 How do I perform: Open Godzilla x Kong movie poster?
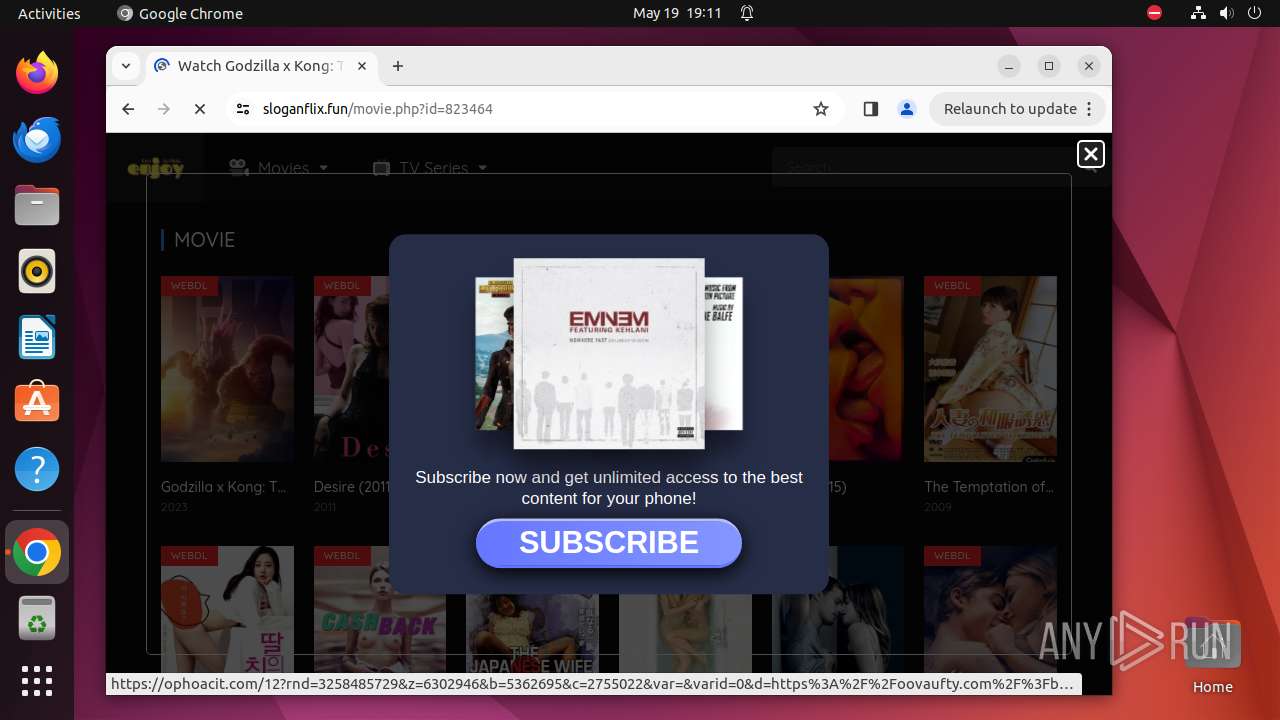[227, 369]
